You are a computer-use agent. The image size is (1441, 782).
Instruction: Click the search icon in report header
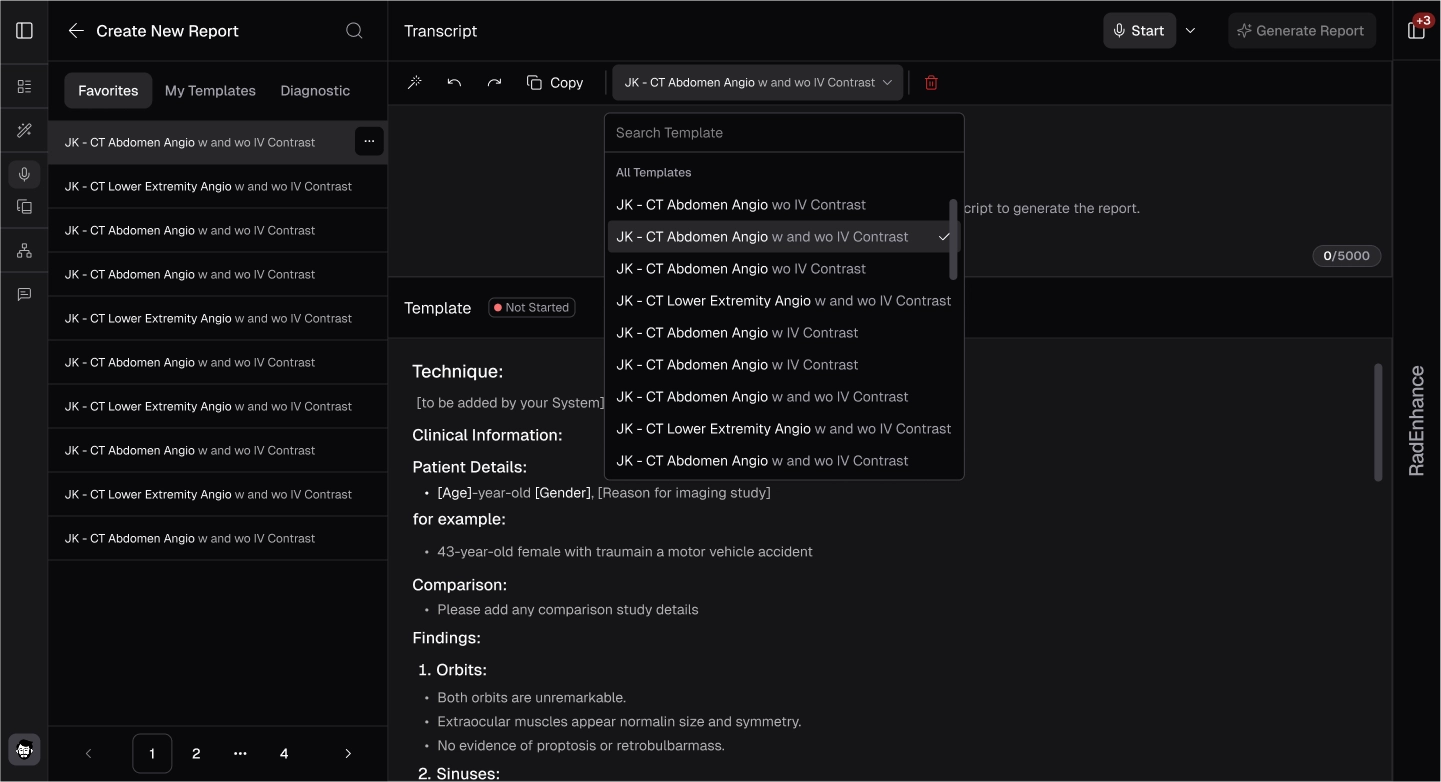[x=354, y=31]
